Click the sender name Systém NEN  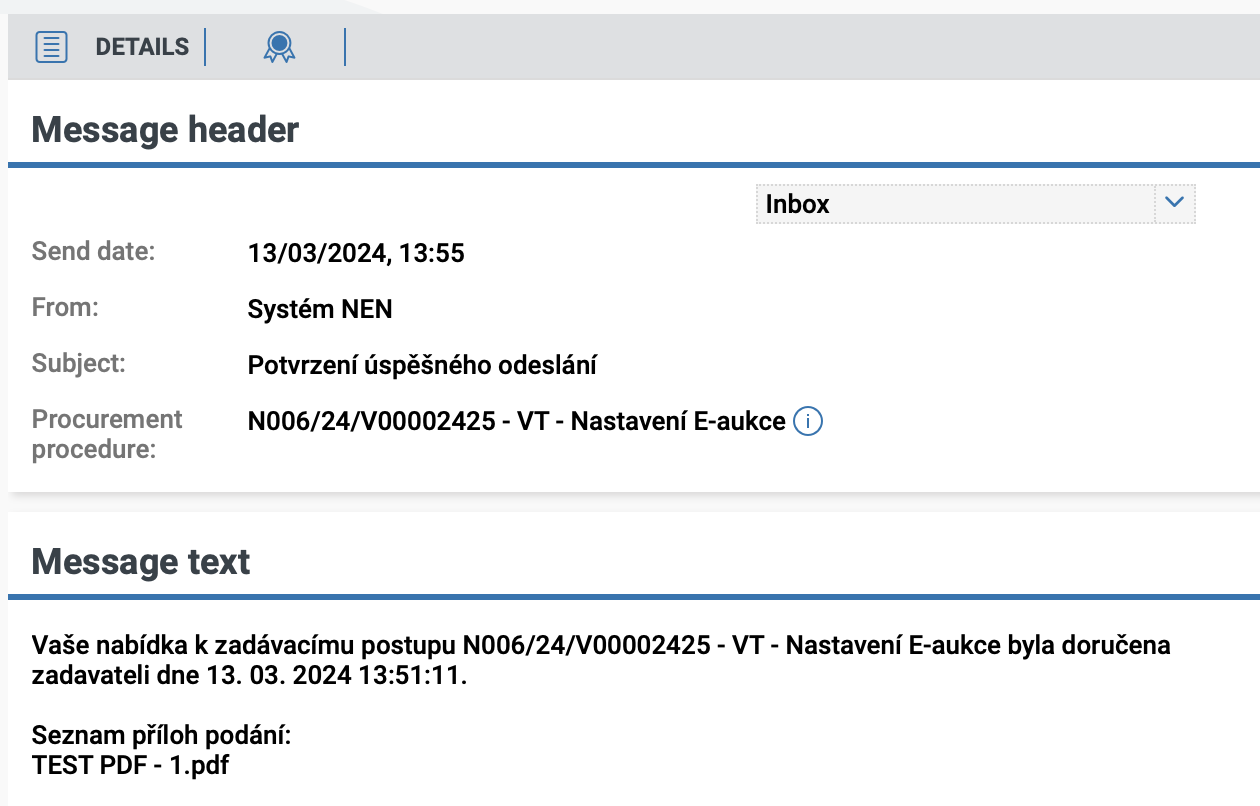(x=320, y=310)
